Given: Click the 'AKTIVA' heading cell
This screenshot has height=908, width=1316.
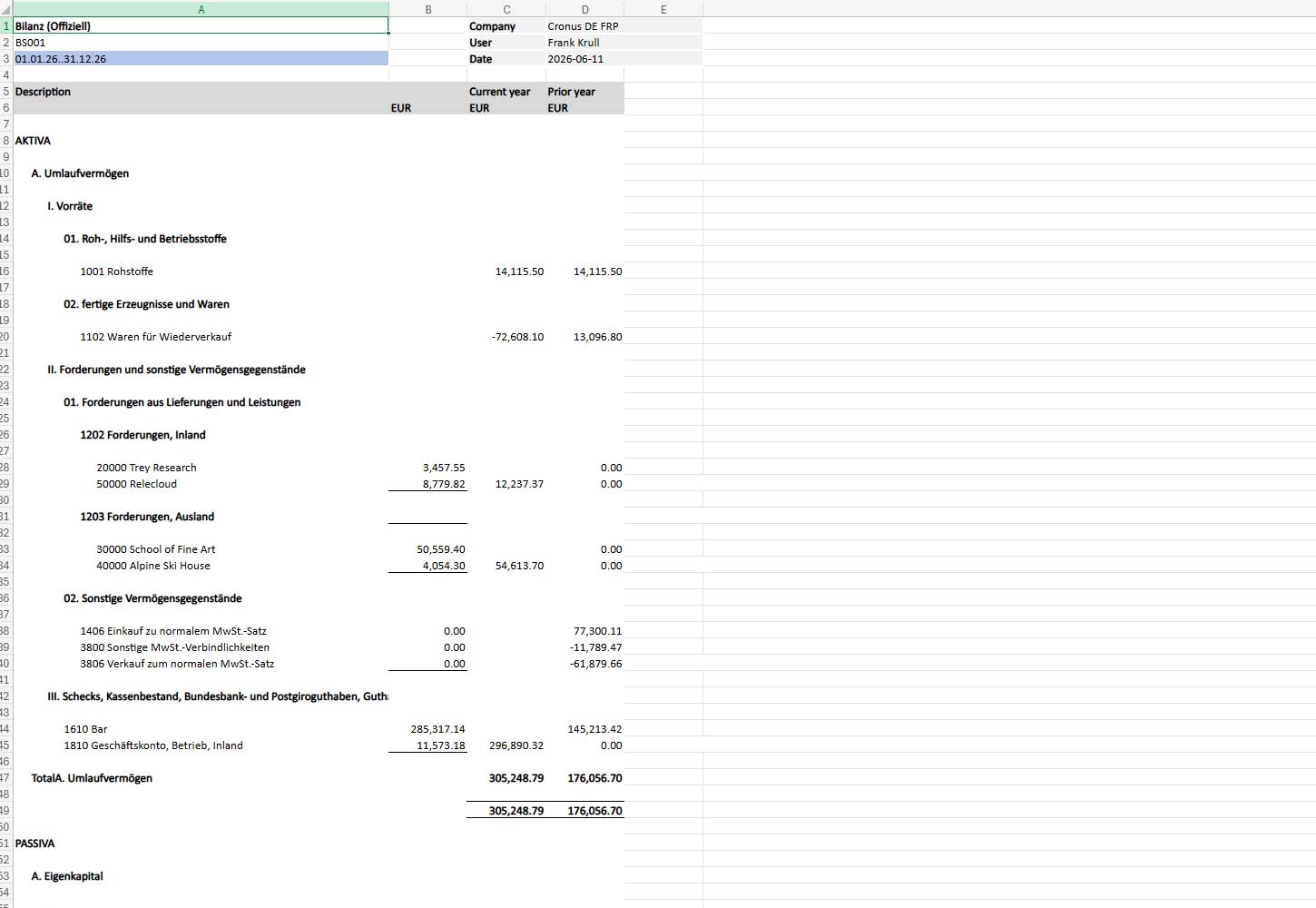Looking at the screenshot, I should coord(201,141).
